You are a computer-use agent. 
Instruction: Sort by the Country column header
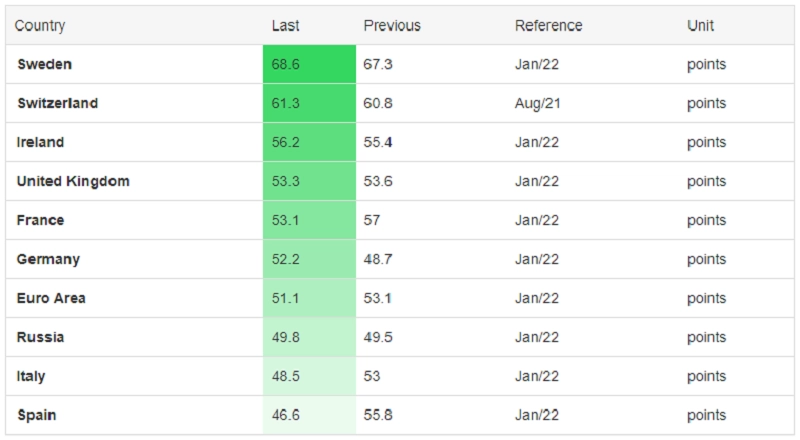coord(40,26)
